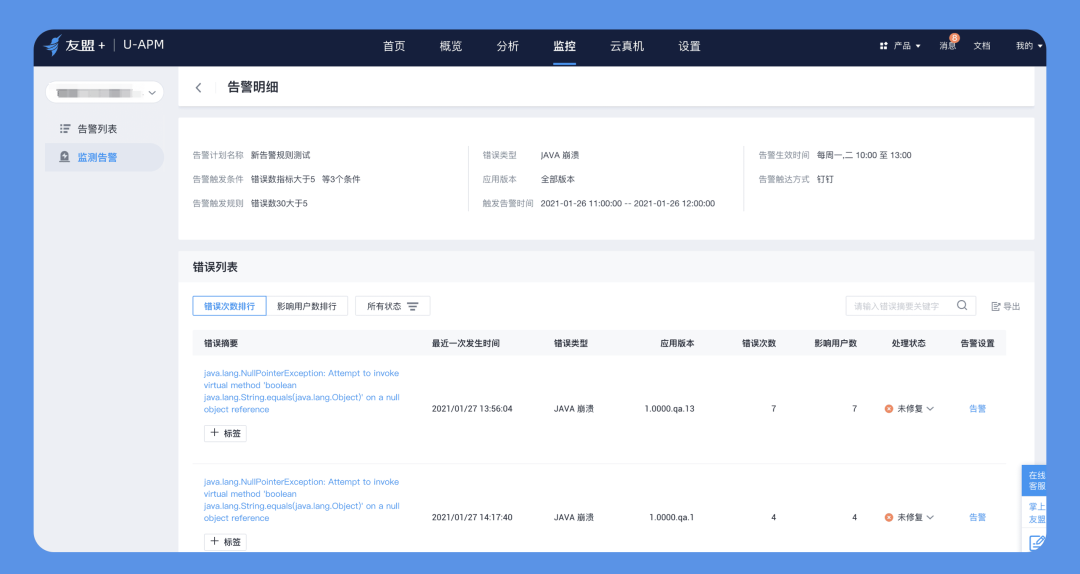1080x574 pixels.
Task: Click the 错误摘要 column header
Action: point(221,343)
